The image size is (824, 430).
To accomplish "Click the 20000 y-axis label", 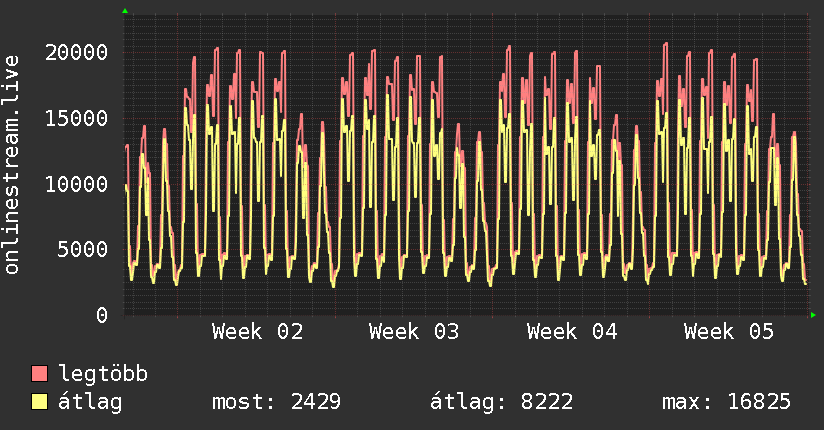I will (x=76, y=52).
